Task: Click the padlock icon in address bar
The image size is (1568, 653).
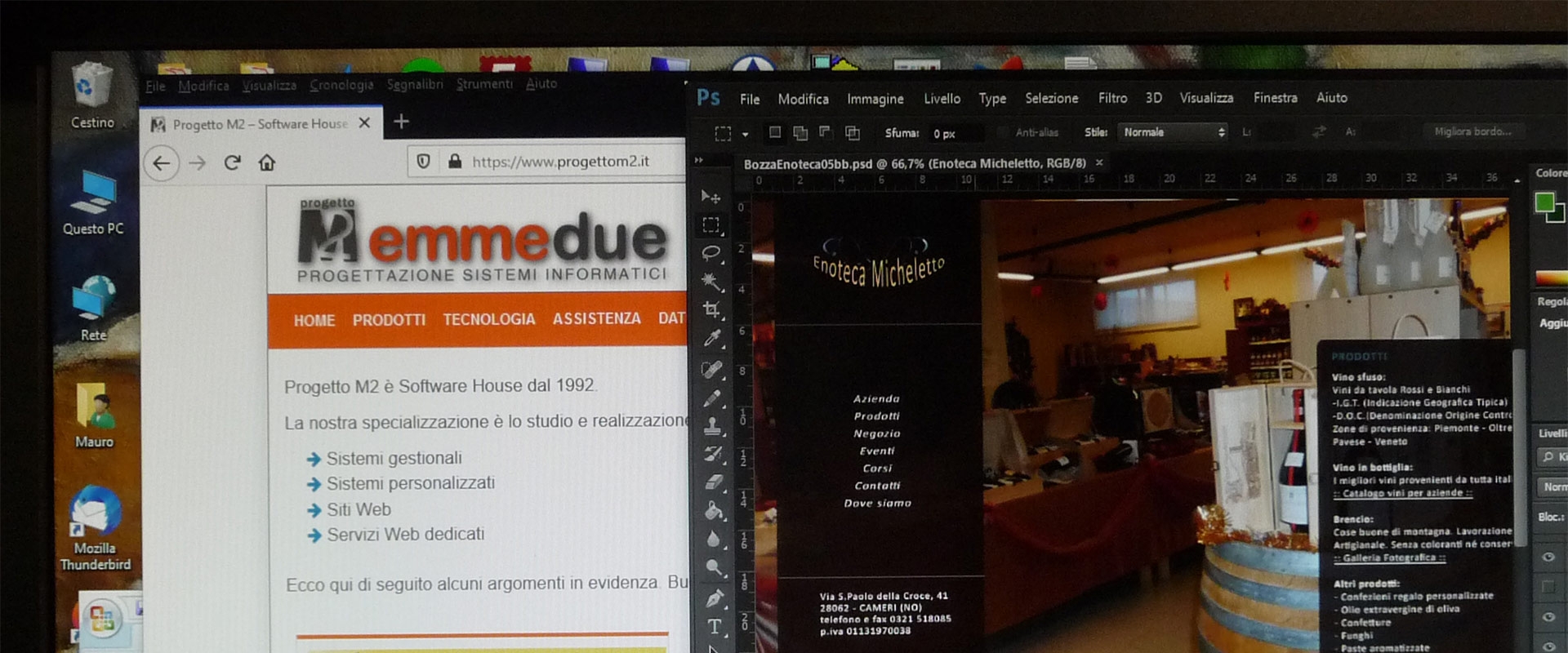Action: coord(455,162)
